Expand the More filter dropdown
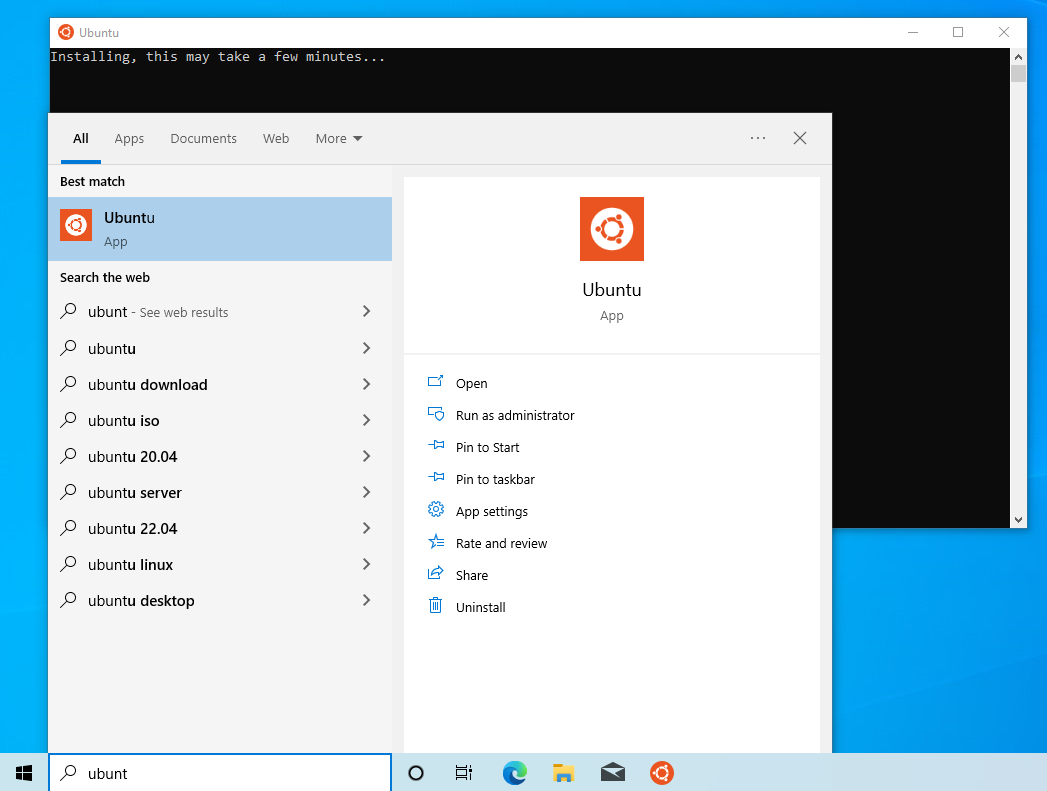The image size is (1047, 791). pyautogui.click(x=338, y=138)
